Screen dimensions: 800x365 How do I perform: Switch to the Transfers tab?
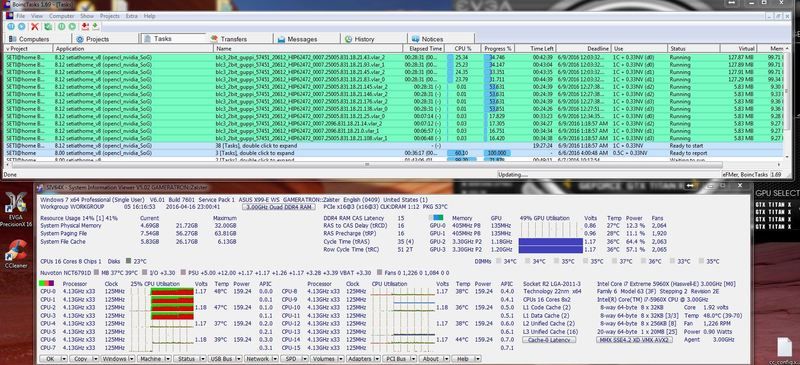tap(239, 39)
